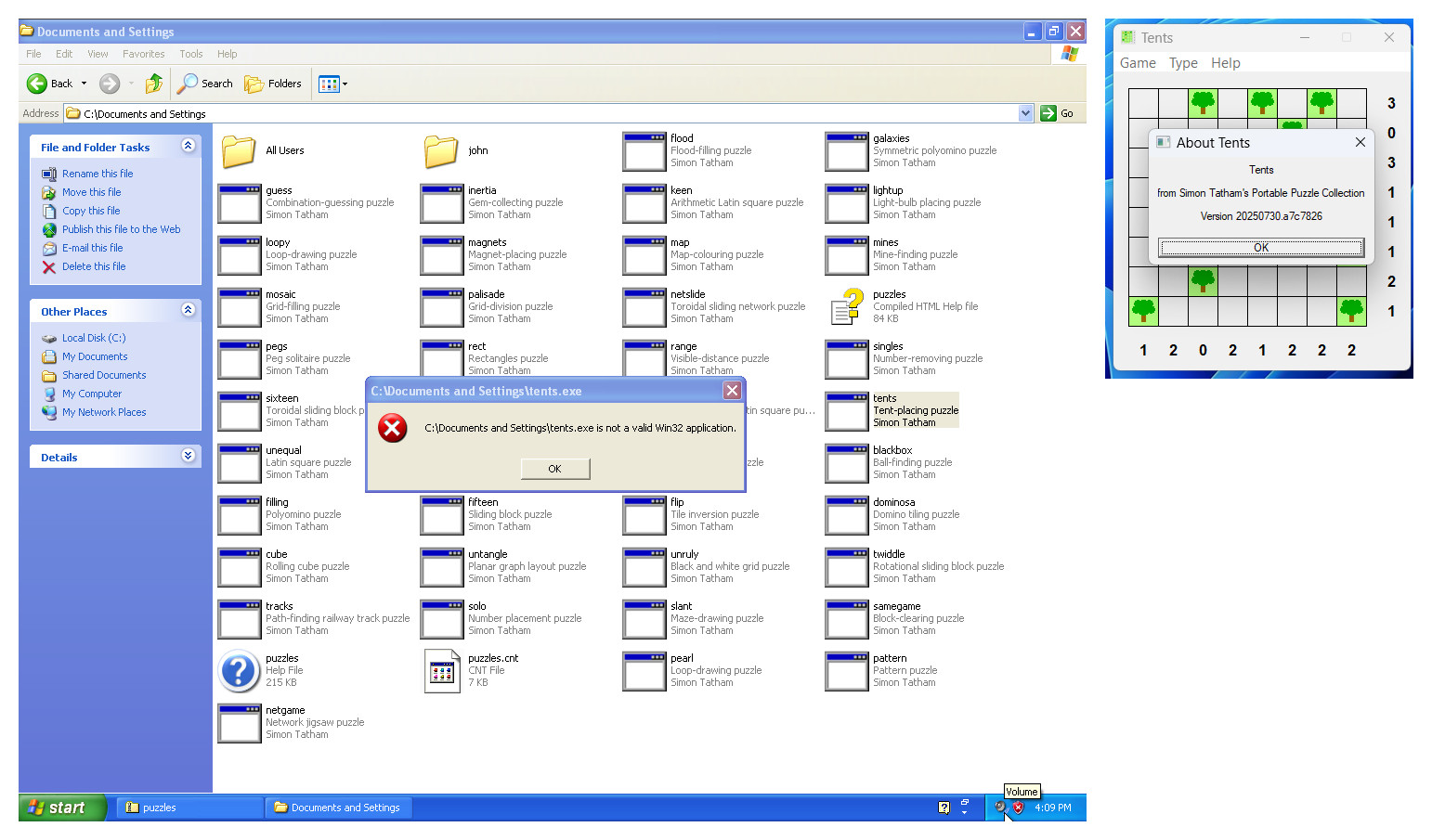Expand the Address bar dropdown
The height and width of the screenshot is (840, 1432).
1025,113
